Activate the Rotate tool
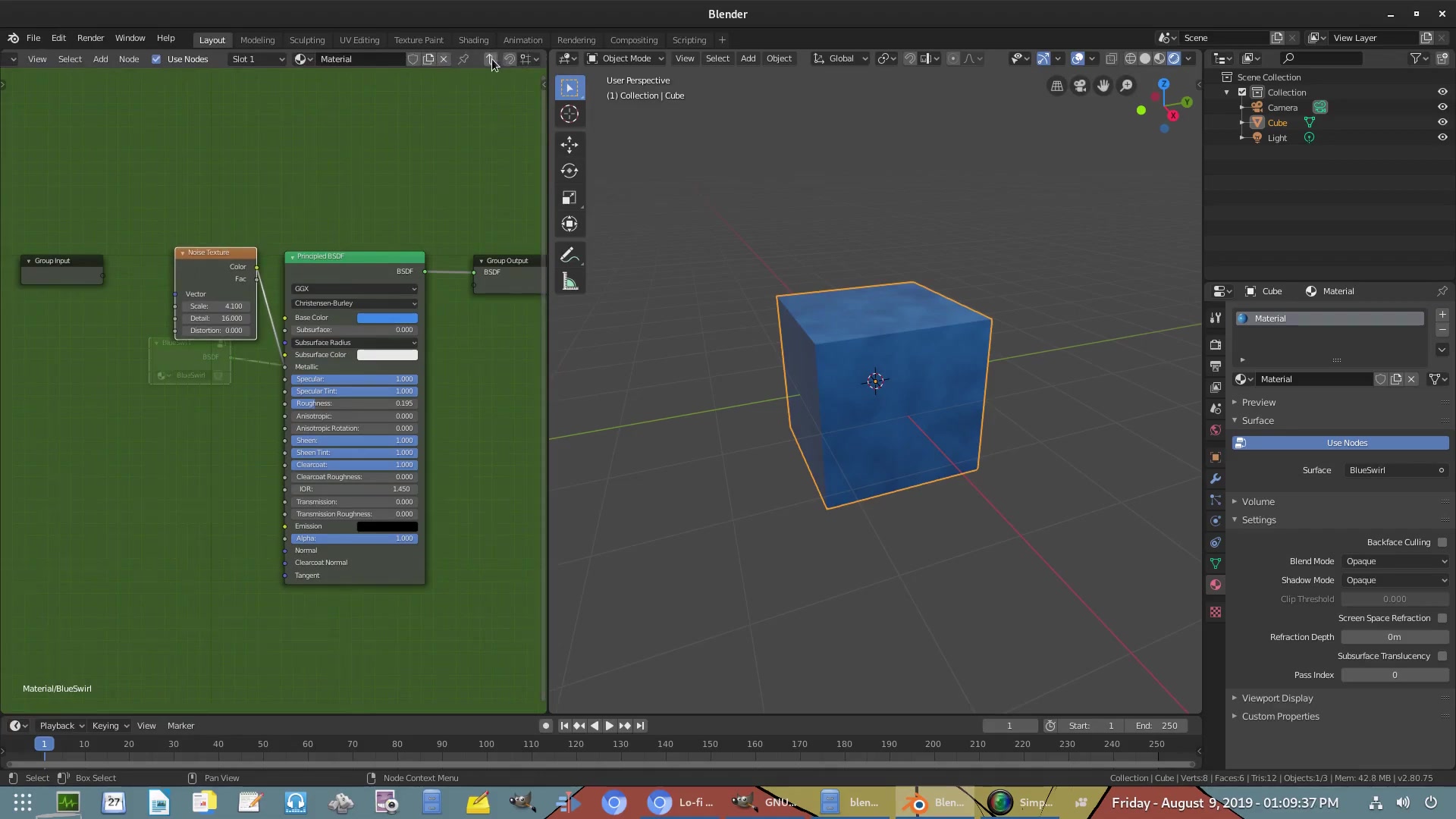Viewport: 1456px width, 819px height. tap(570, 171)
